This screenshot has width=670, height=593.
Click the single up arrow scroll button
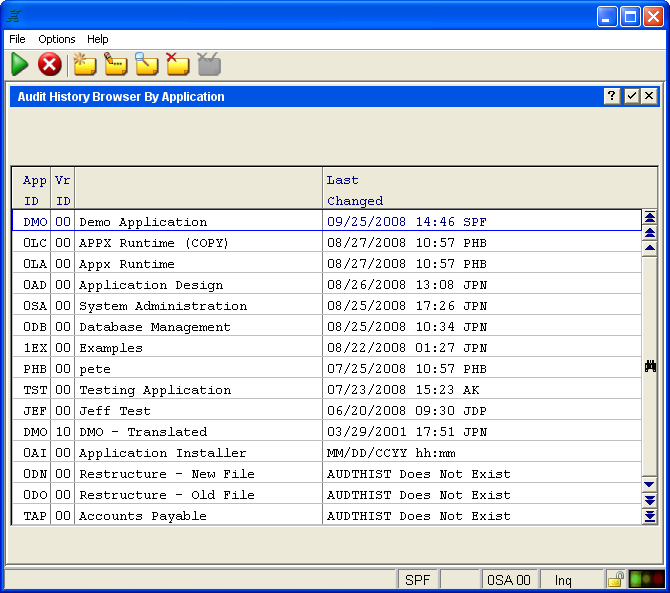pos(649,248)
